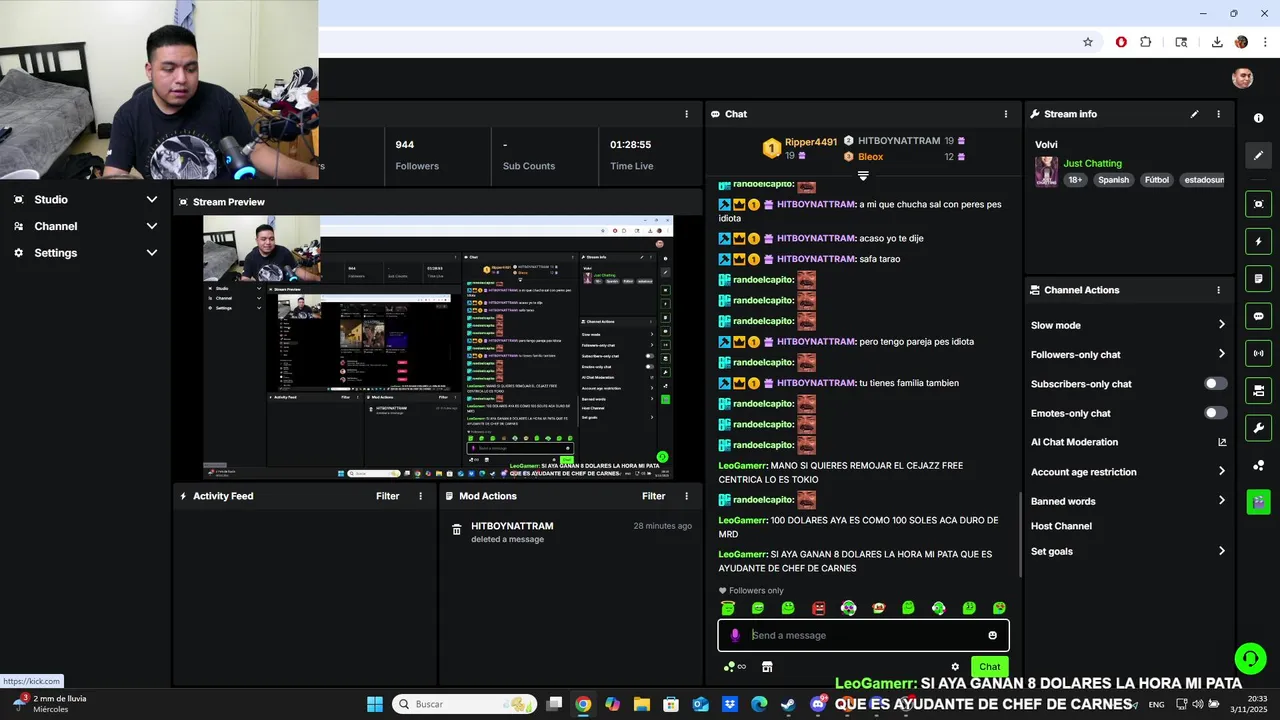
Task: Click the Fútbol tag
Action: pyautogui.click(x=1157, y=180)
